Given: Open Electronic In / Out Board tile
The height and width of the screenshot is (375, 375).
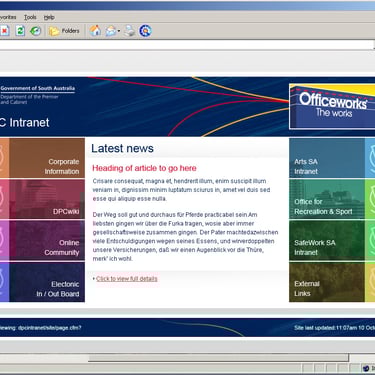Looking at the screenshot, I should point(42,282).
